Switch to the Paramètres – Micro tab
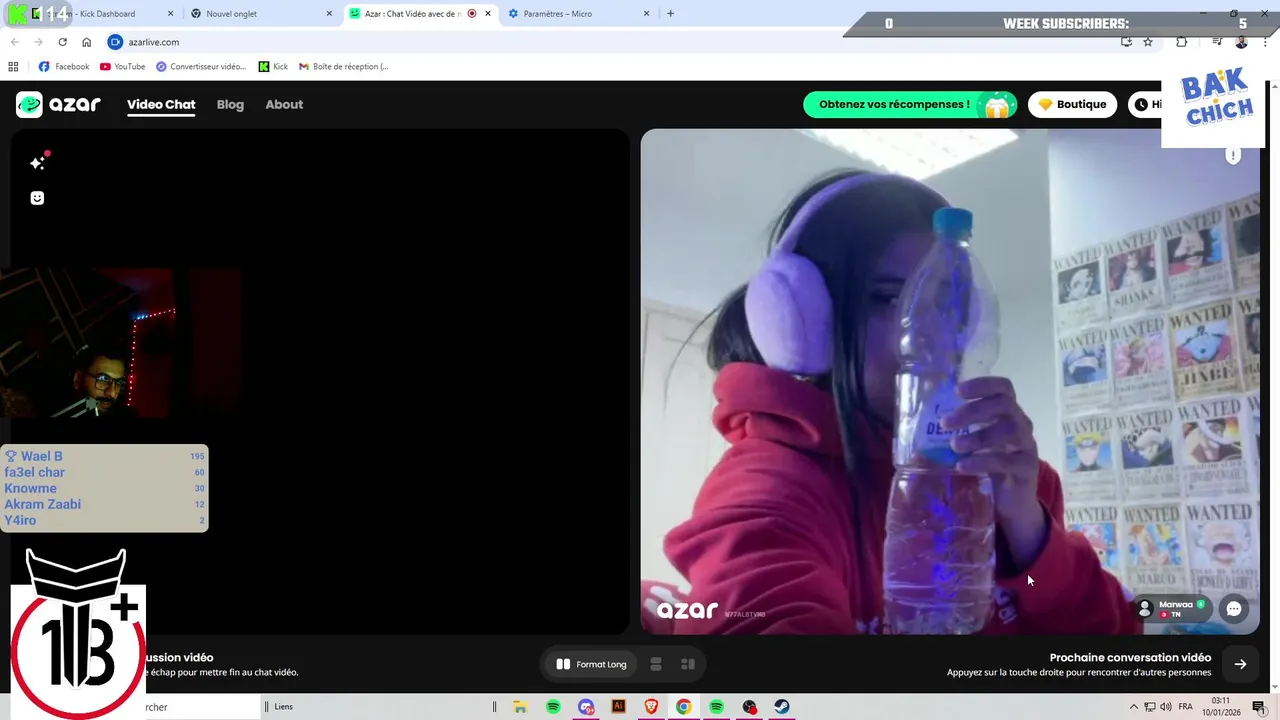1280x720 pixels. [579, 14]
